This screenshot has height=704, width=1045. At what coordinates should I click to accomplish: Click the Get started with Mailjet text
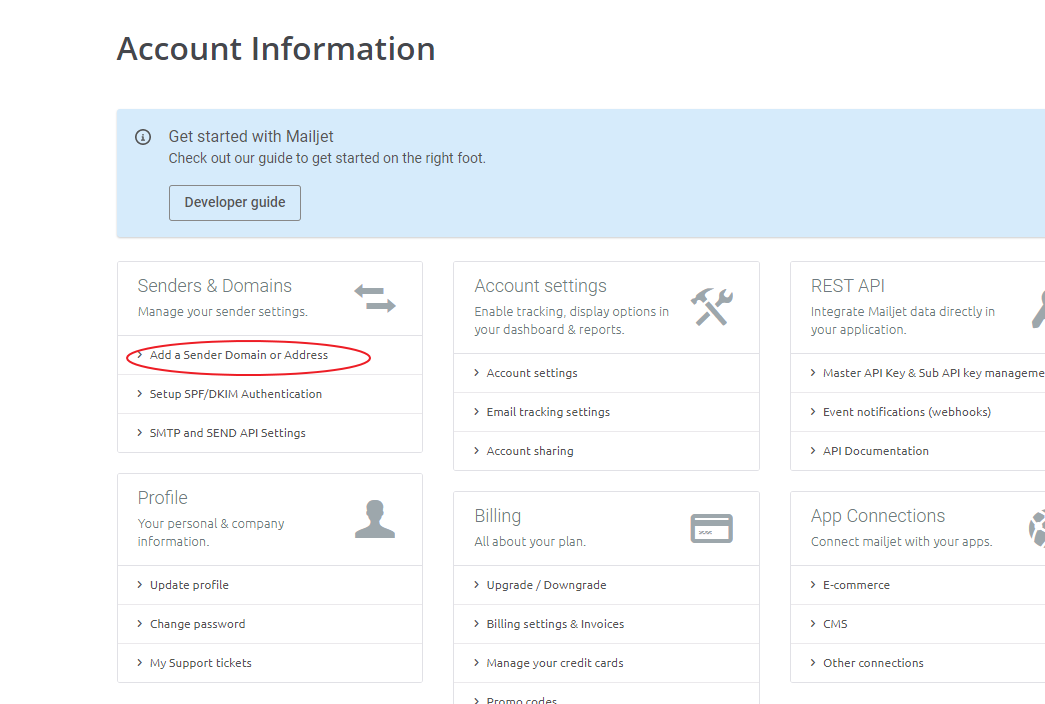tap(251, 137)
